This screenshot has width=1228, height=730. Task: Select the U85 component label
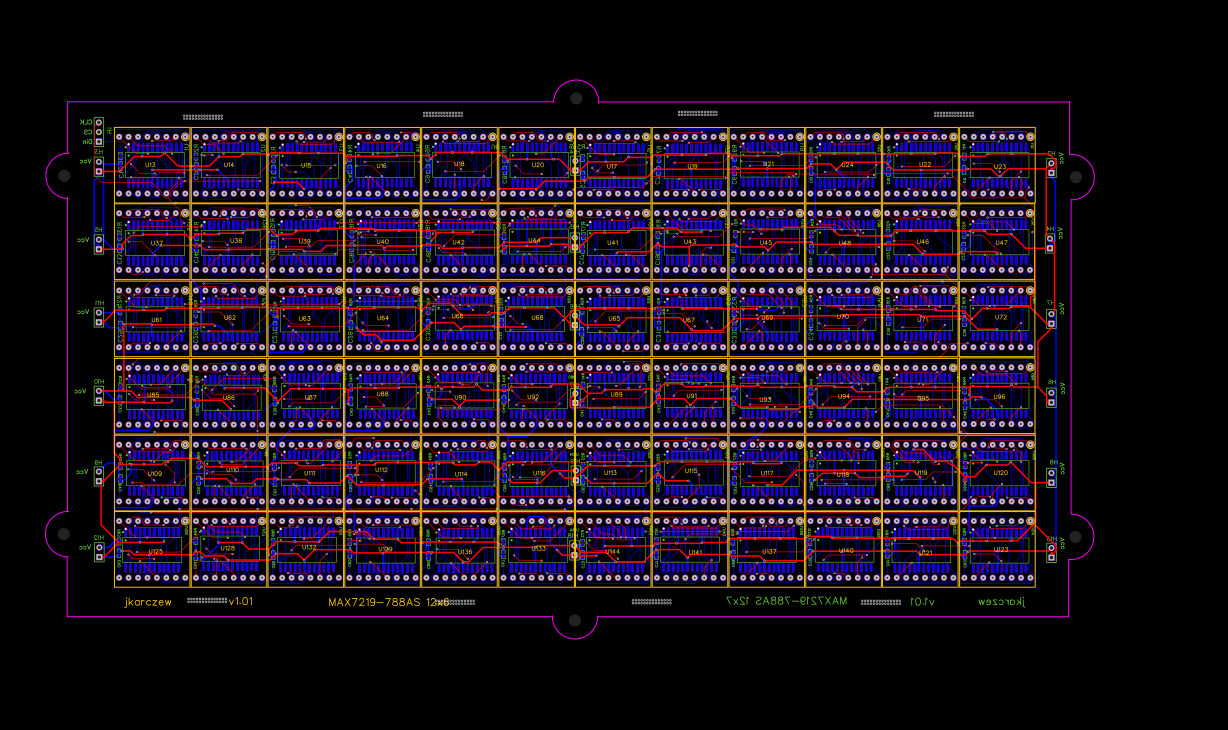click(153, 395)
